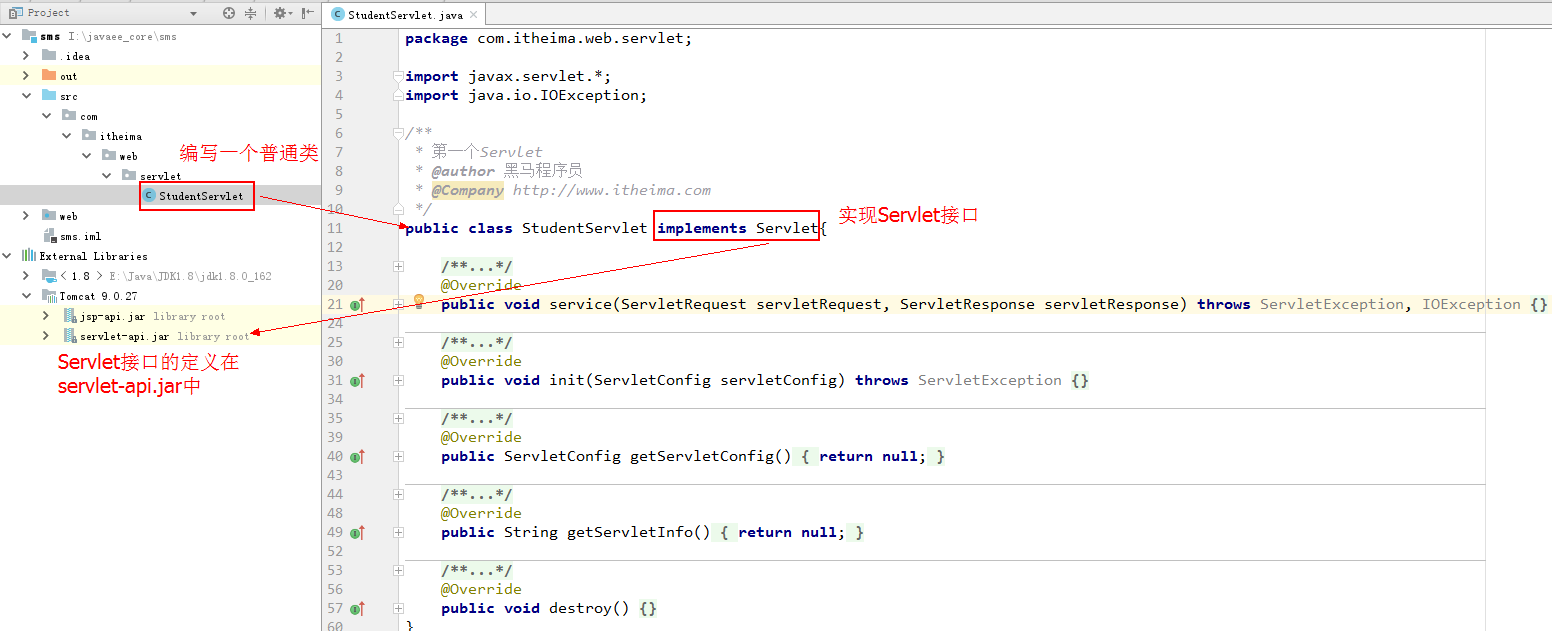The image size is (1552, 631).
Task: Select StudentServlet class in project tree
Action: click(200, 196)
